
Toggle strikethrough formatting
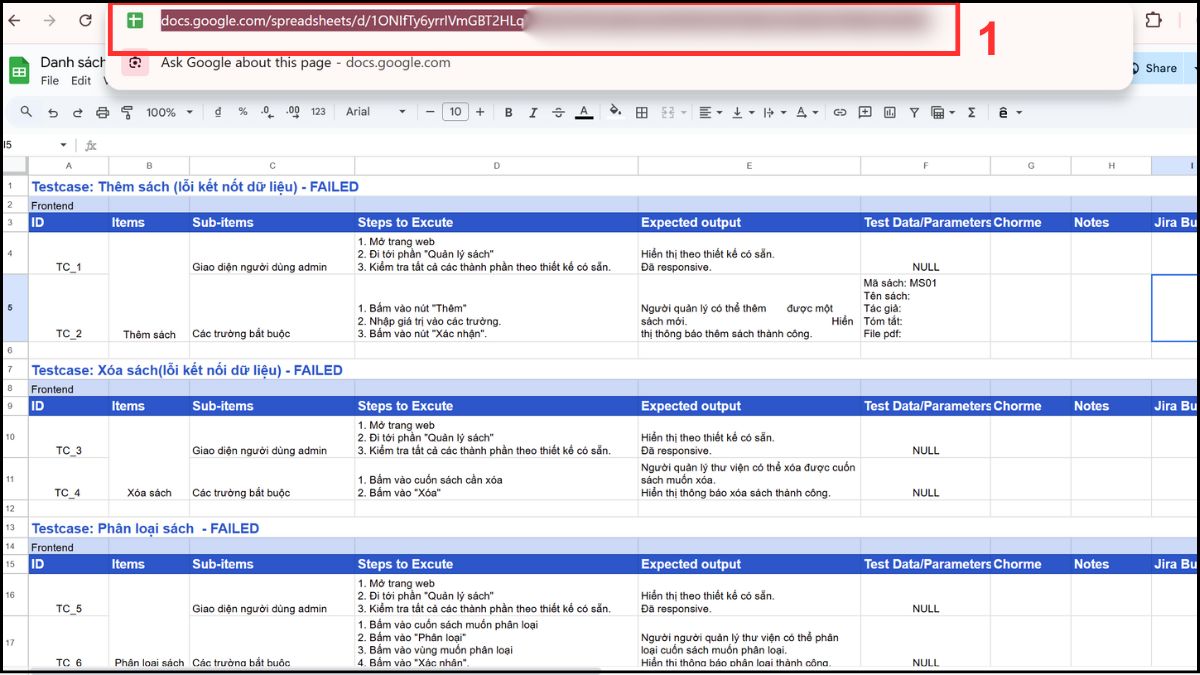pos(558,112)
